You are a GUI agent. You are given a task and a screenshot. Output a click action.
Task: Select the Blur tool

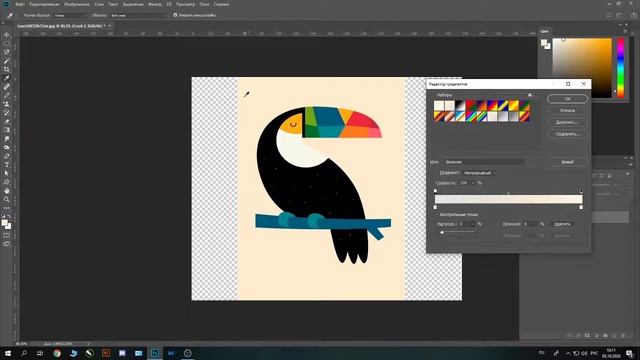point(7,139)
